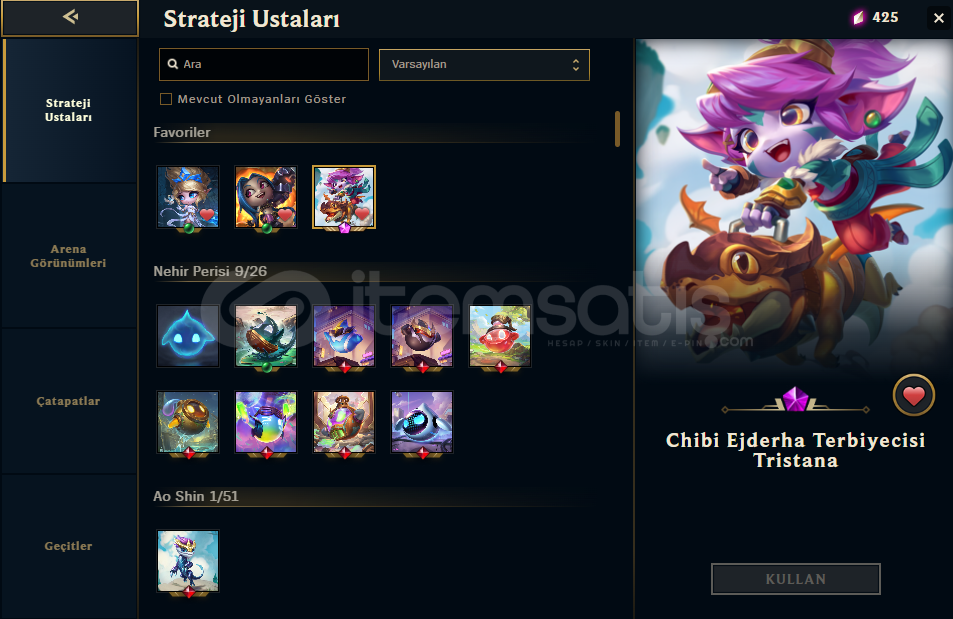Toggle the heart favorite button for Tristana
This screenshot has height=619, width=953.
coord(913,396)
